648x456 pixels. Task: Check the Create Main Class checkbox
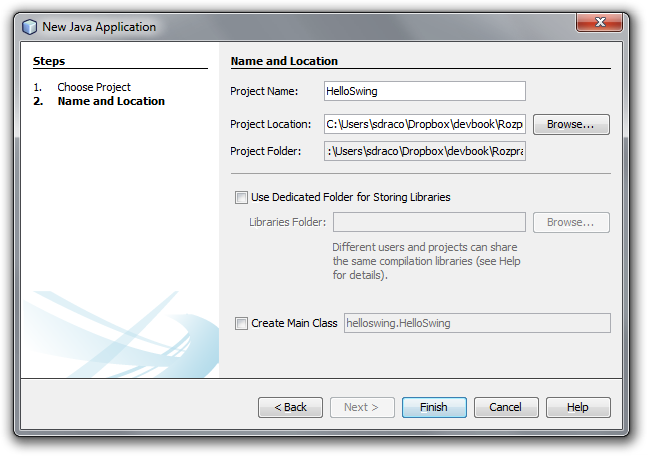241,323
